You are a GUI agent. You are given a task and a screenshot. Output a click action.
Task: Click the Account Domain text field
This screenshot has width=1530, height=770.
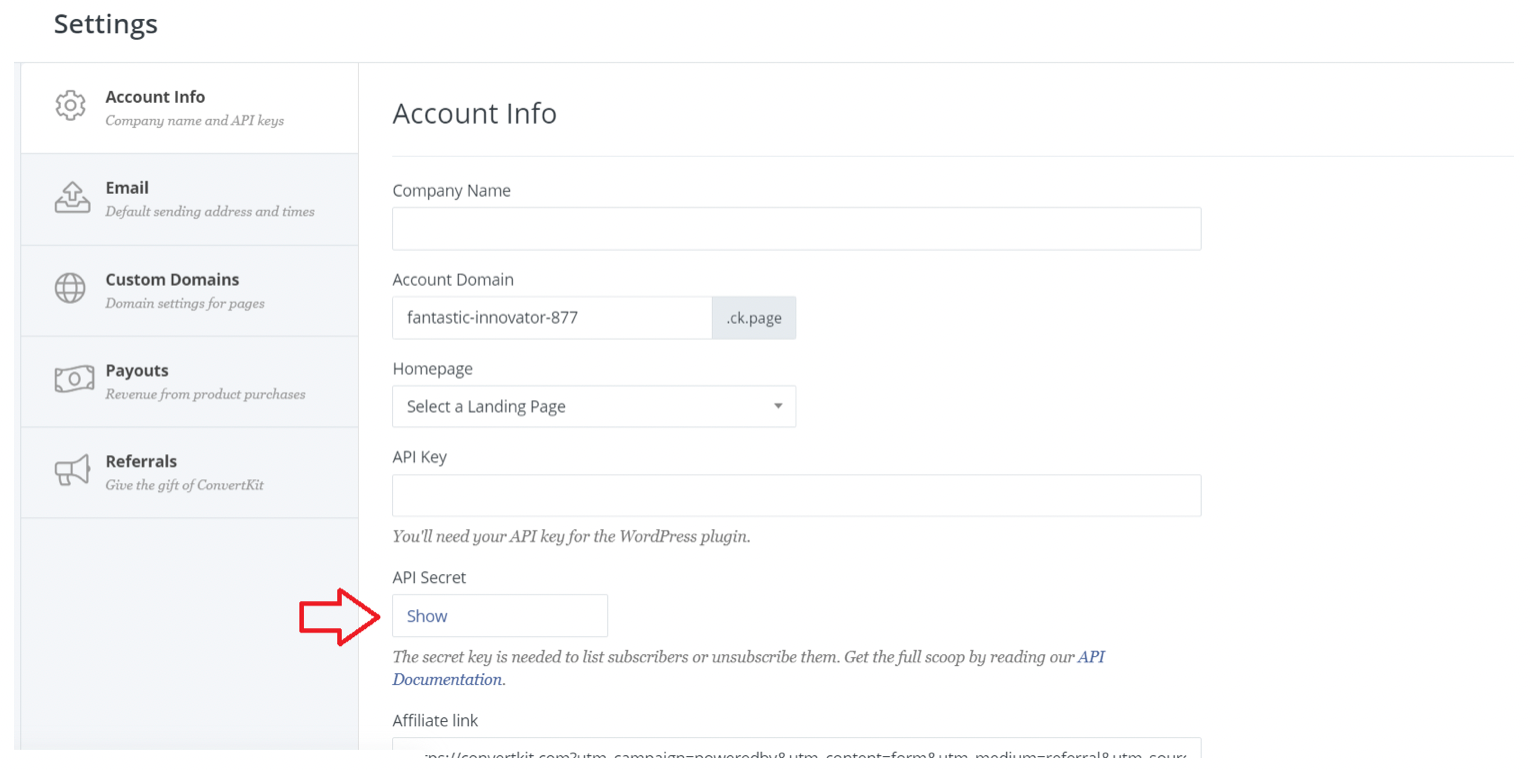coord(552,318)
